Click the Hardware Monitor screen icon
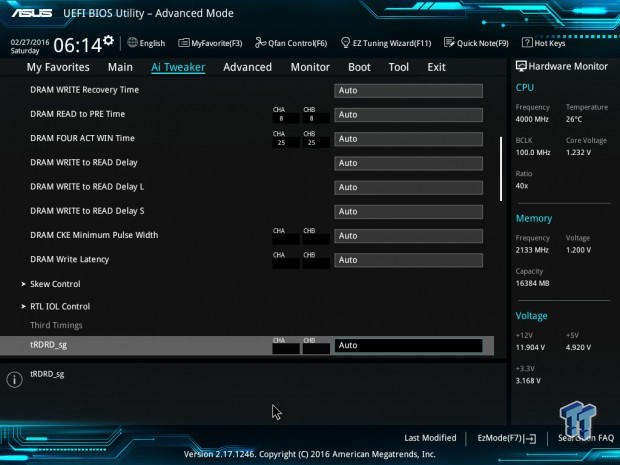Image resolution: width=620 pixels, height=465 pixels. pos(521,66)
